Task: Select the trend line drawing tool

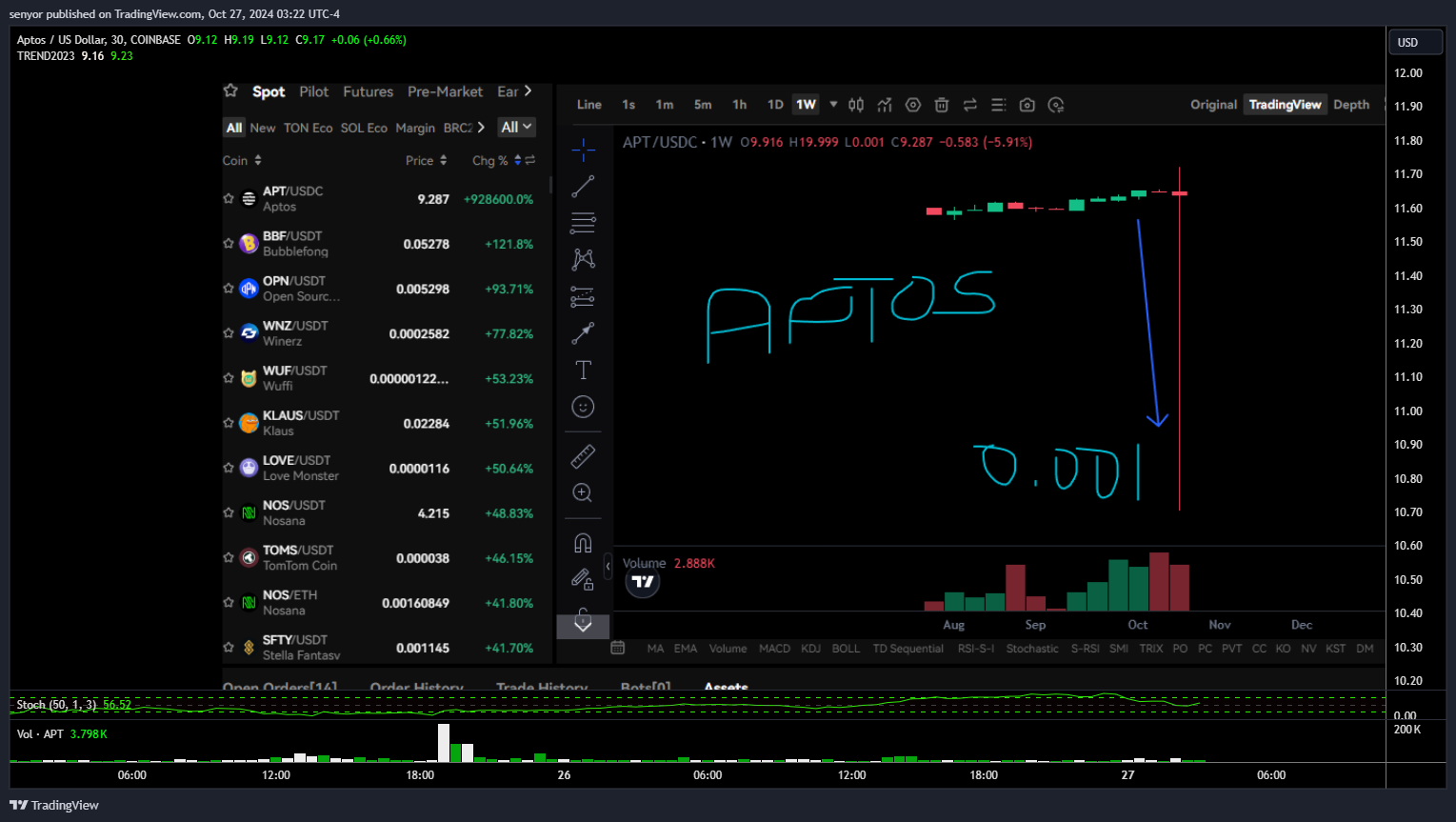Action: pos(583,187)
